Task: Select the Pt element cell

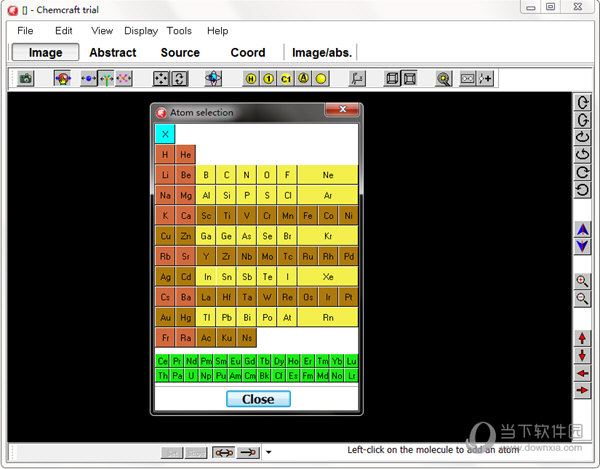Action: tap(348, 297)
